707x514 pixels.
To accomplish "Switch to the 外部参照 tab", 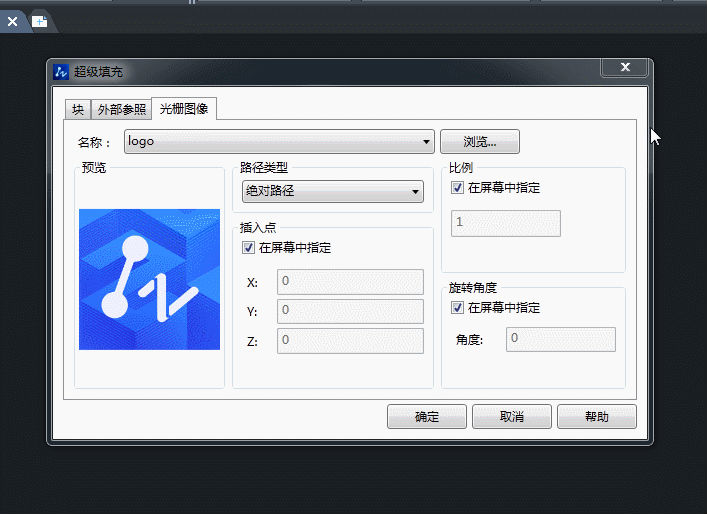I will point(122,110).
